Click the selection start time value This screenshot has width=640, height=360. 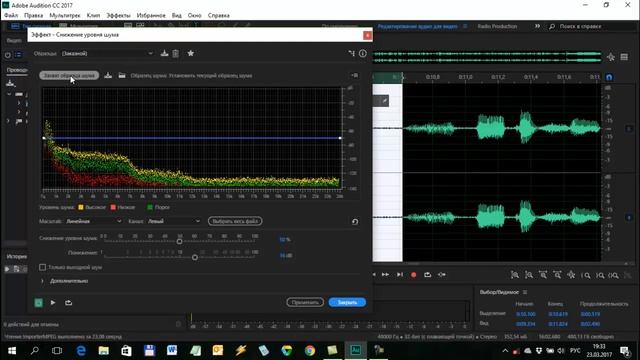(x=525, y=314)
